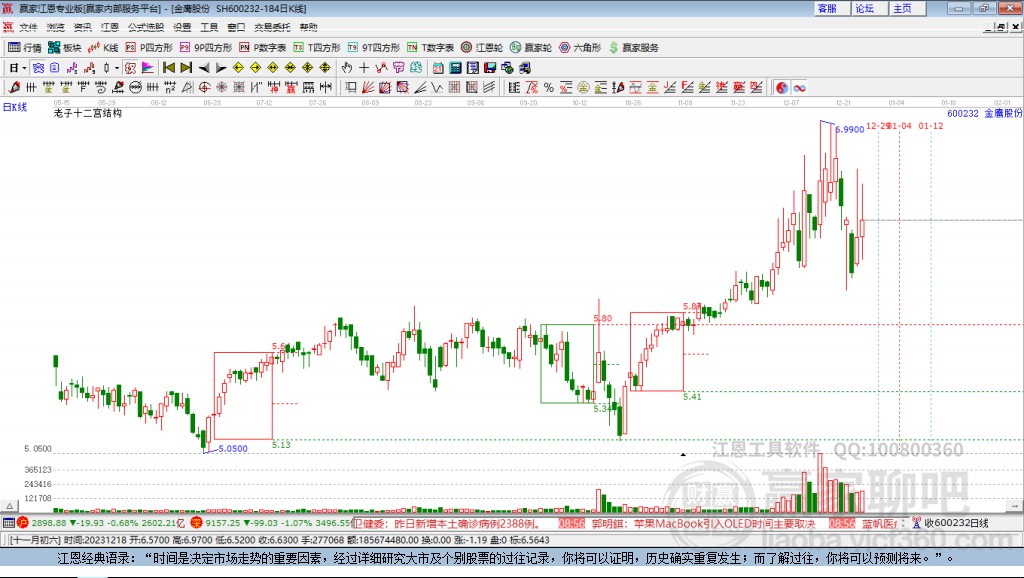Open the 设置 menu
The image size is (1024, 578).
coord(182,27)
